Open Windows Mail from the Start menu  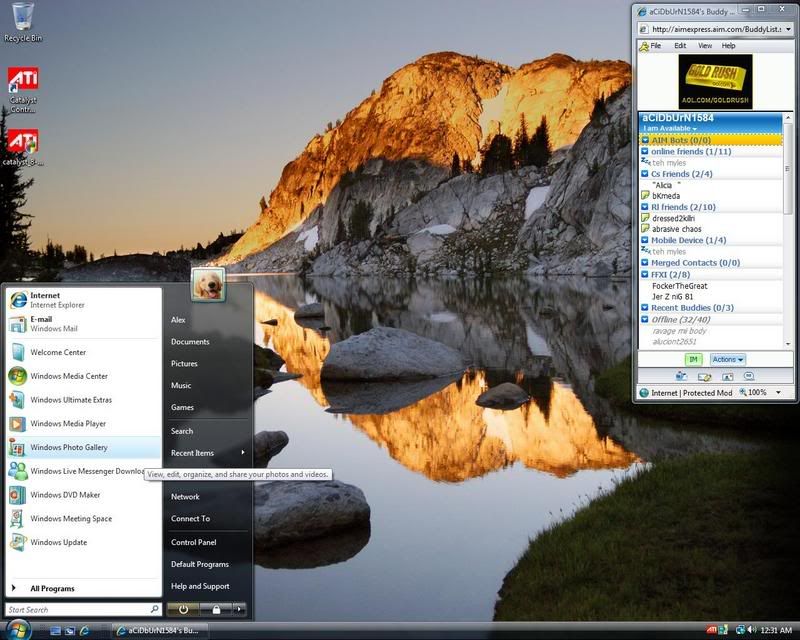(84, 324)
